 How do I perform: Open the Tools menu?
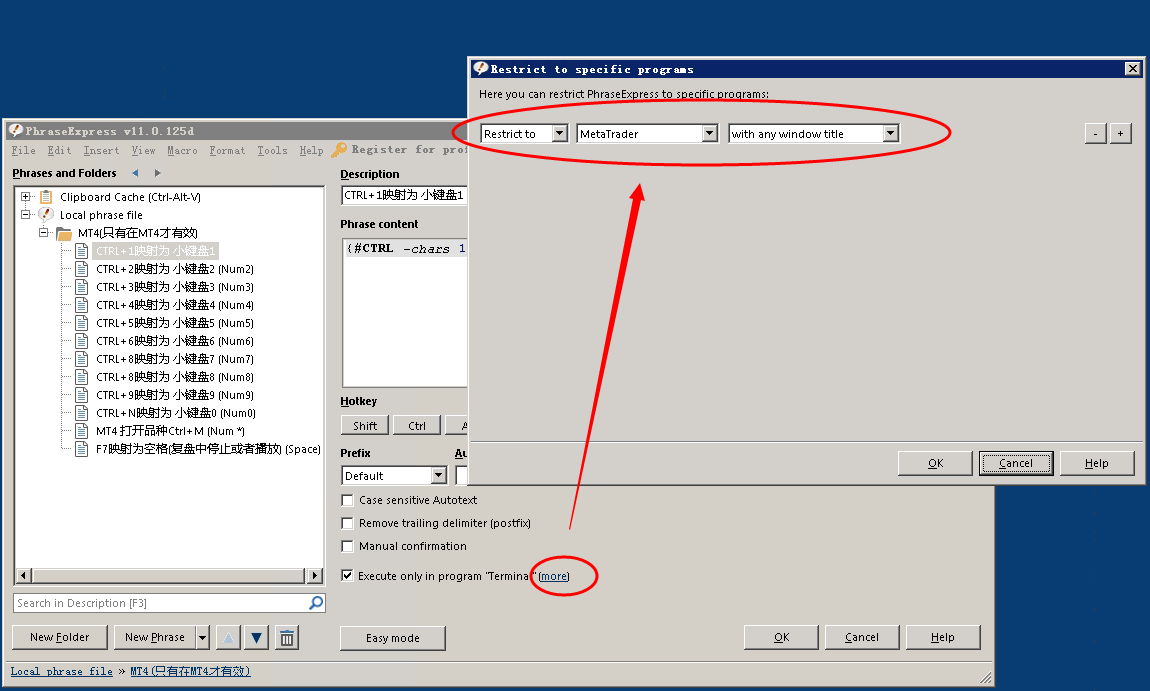272,150
